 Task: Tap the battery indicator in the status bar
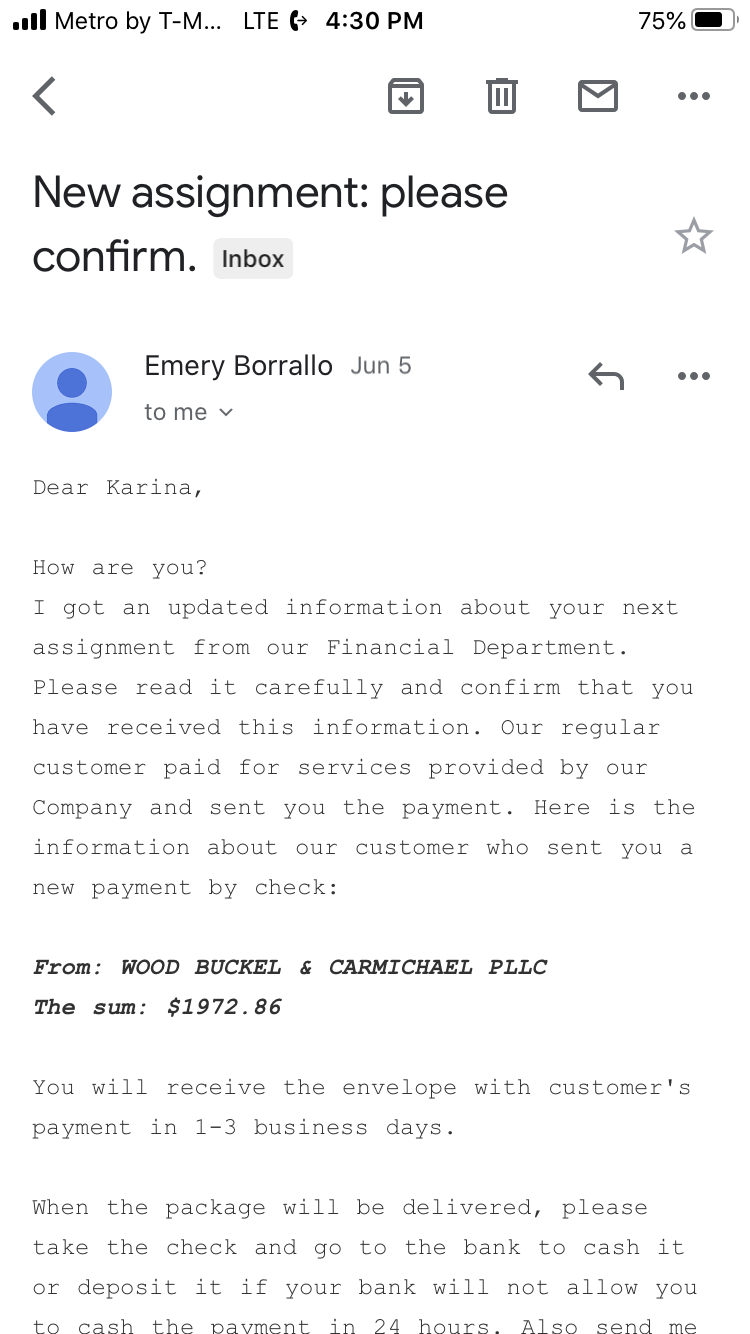click(714, 20)
